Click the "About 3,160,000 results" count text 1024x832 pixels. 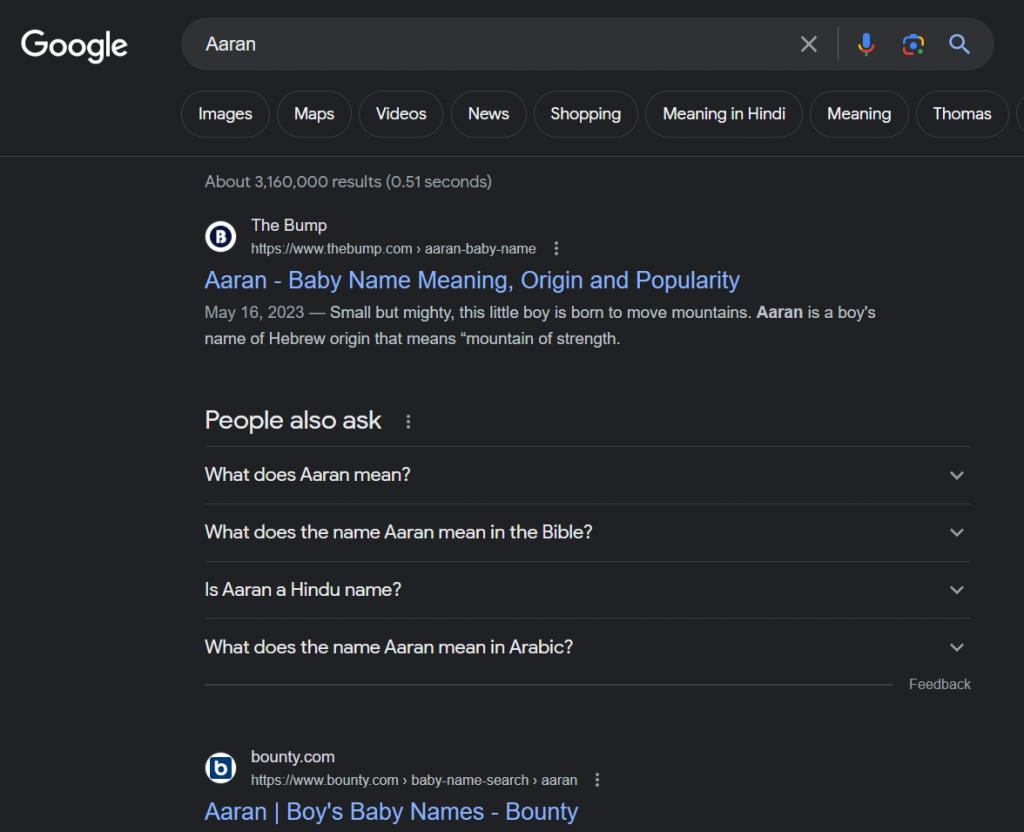[348, 182]
